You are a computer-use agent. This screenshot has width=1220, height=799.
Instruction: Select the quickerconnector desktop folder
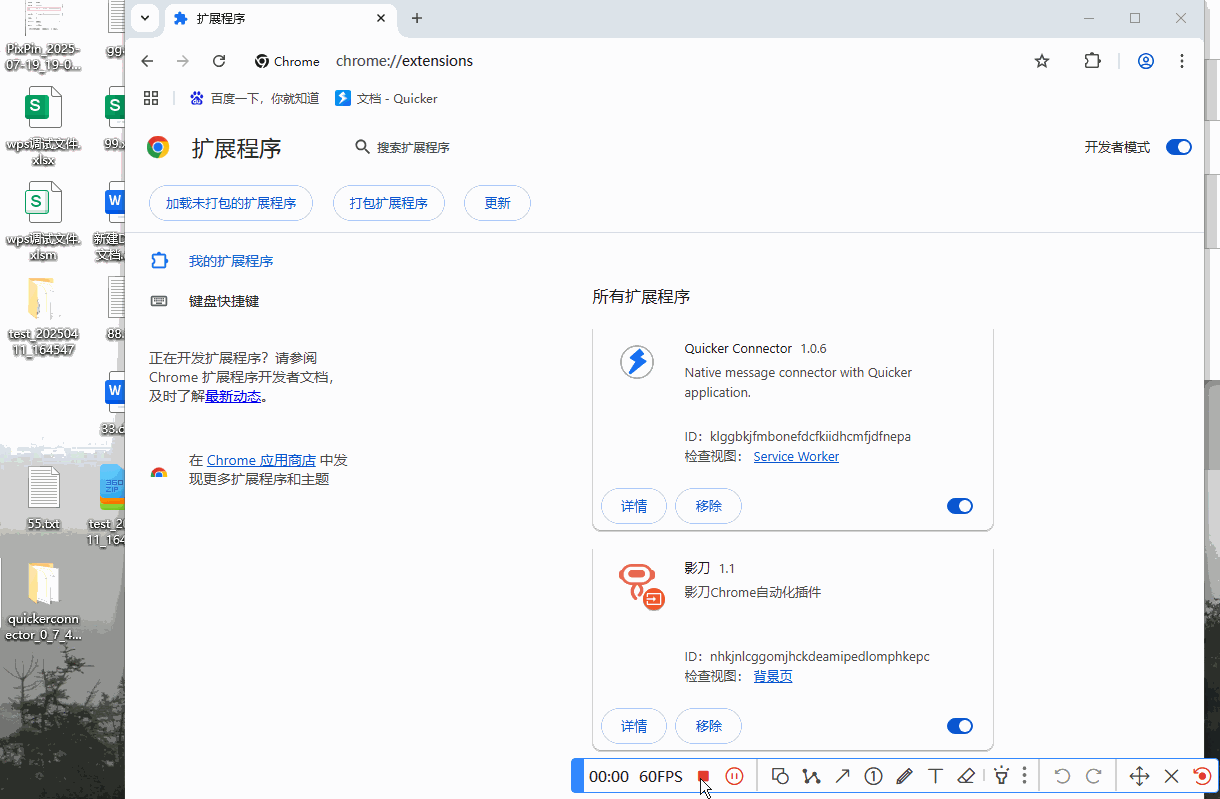[x=43, y=602]
